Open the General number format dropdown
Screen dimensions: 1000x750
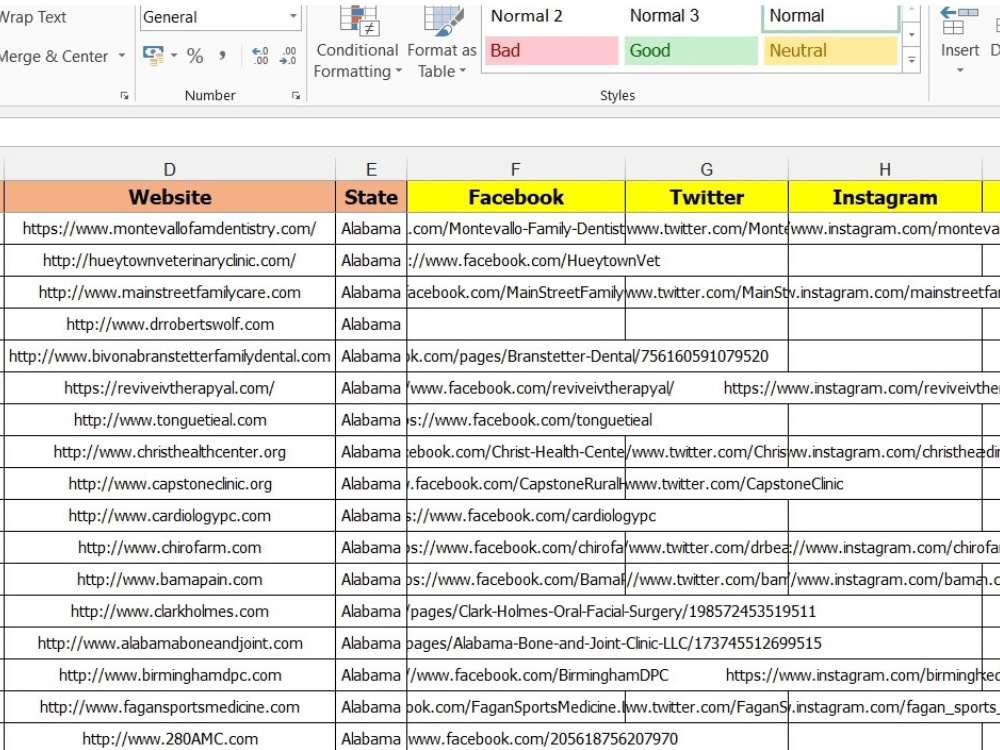click(x=293, y=17)
